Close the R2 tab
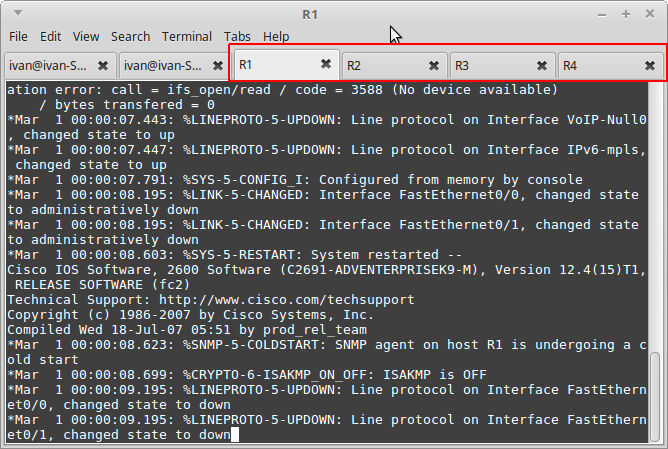The height and width of the screenshot is (449, 668). click(x=433, y=65)
